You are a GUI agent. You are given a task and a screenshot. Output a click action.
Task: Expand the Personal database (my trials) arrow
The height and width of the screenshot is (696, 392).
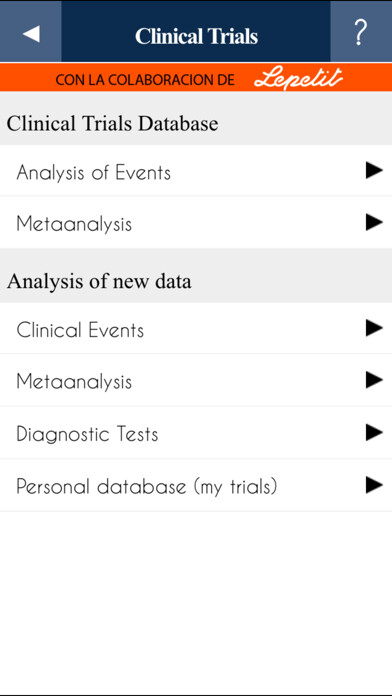(374, 485)
